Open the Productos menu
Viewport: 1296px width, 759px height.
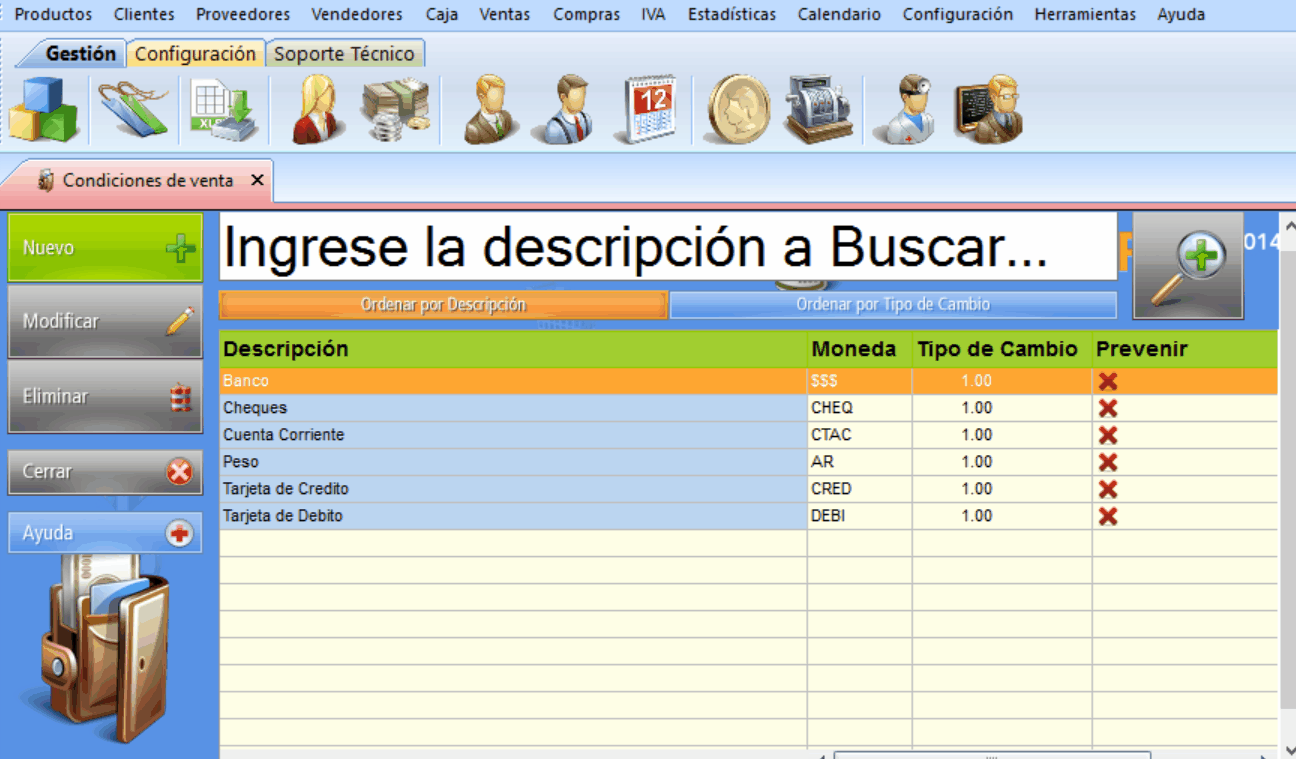pyautogui.click(x=53, y=14)
